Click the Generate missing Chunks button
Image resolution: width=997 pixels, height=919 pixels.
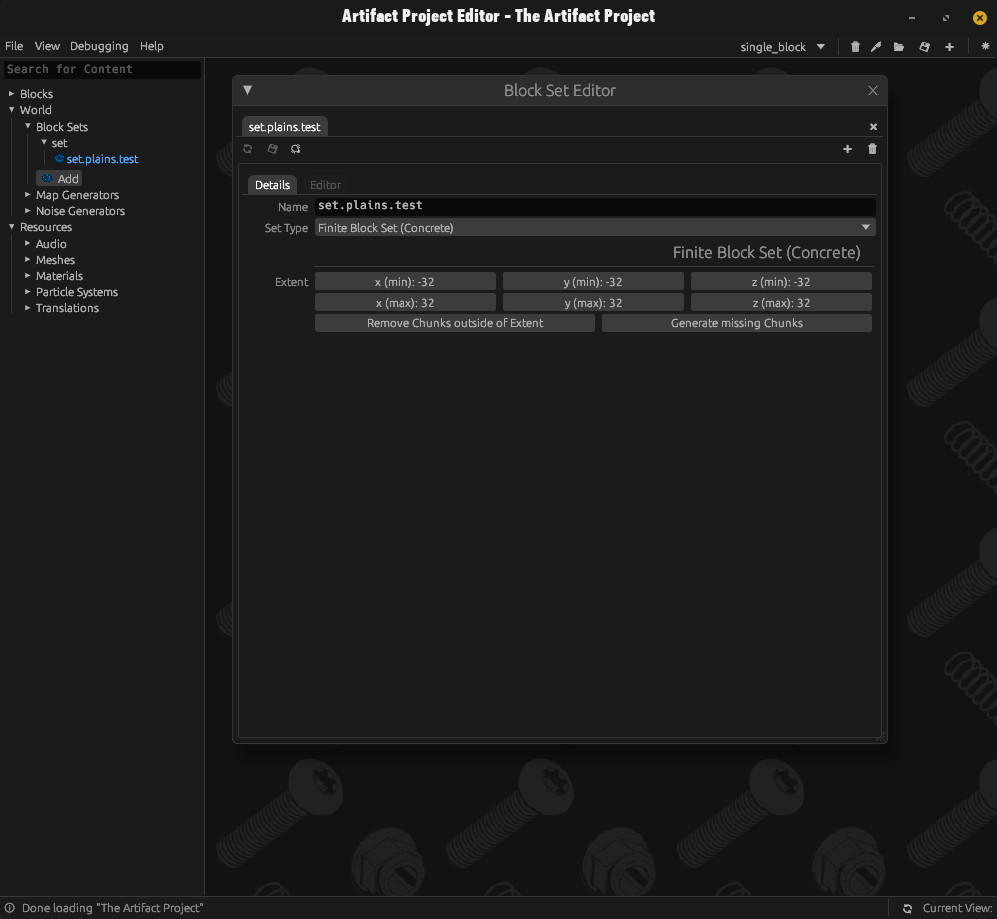736,323
